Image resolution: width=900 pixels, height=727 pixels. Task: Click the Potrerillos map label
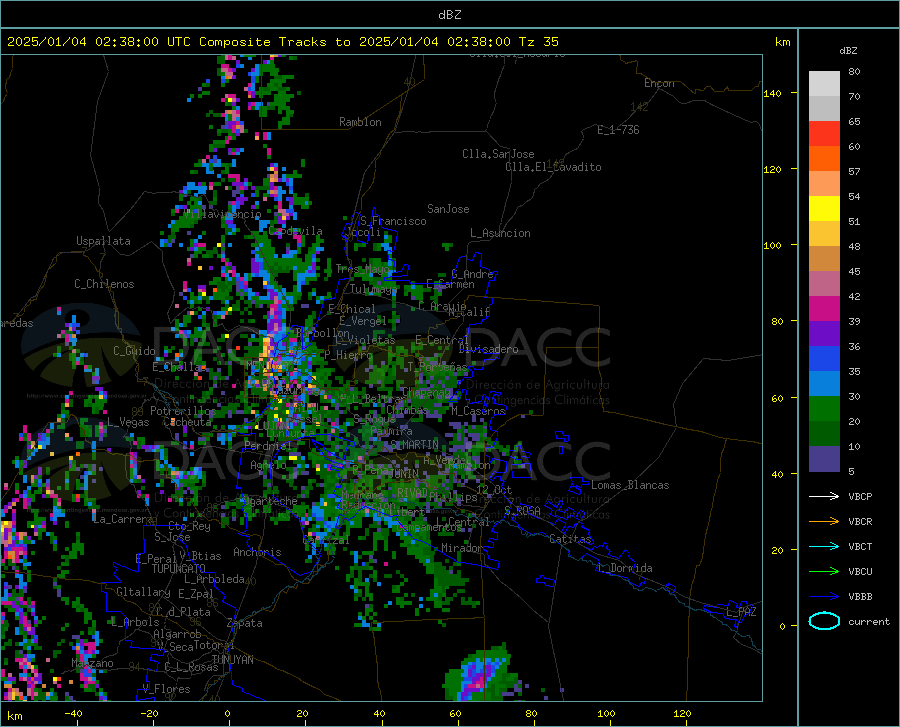click(x=183, y=411)
